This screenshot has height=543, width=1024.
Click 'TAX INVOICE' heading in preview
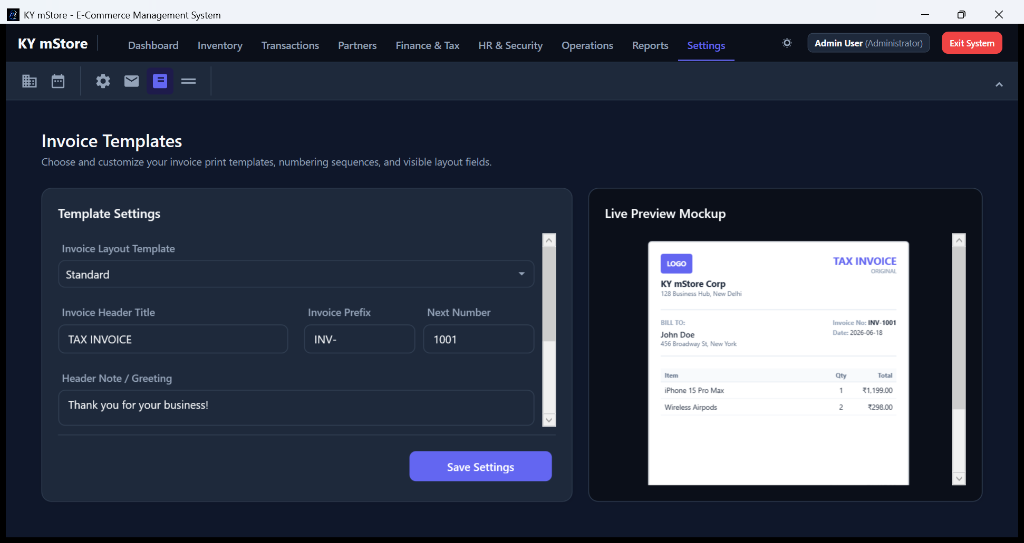[x=865, y=261]
